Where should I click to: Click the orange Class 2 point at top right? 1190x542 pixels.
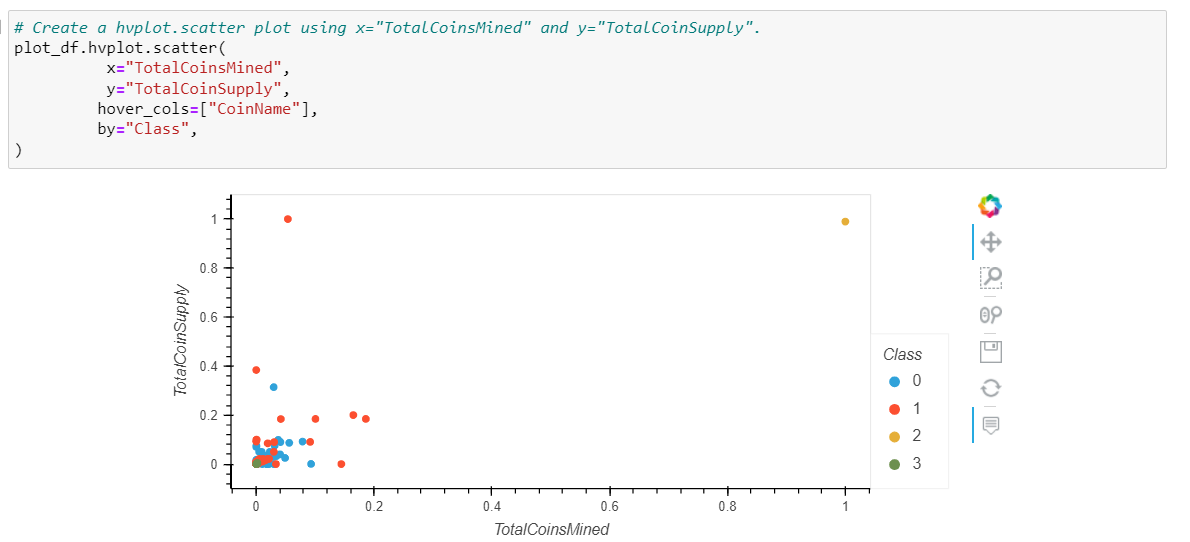(845, 222)
